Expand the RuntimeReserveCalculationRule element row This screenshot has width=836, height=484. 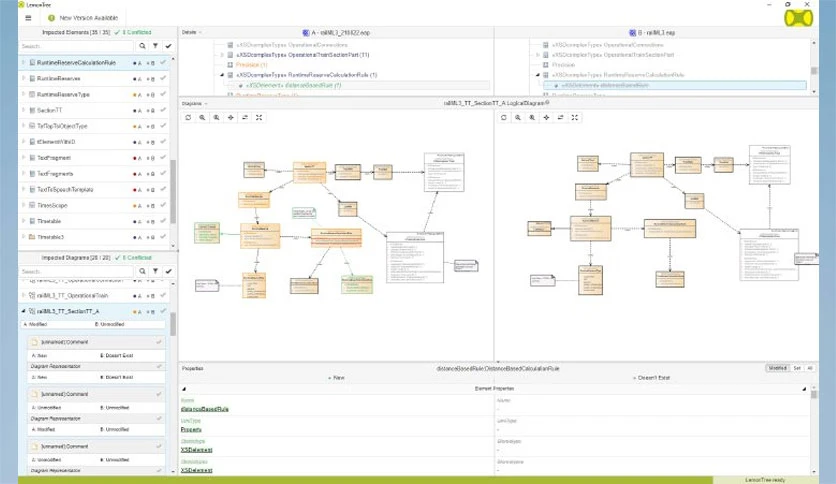[23, 62]
